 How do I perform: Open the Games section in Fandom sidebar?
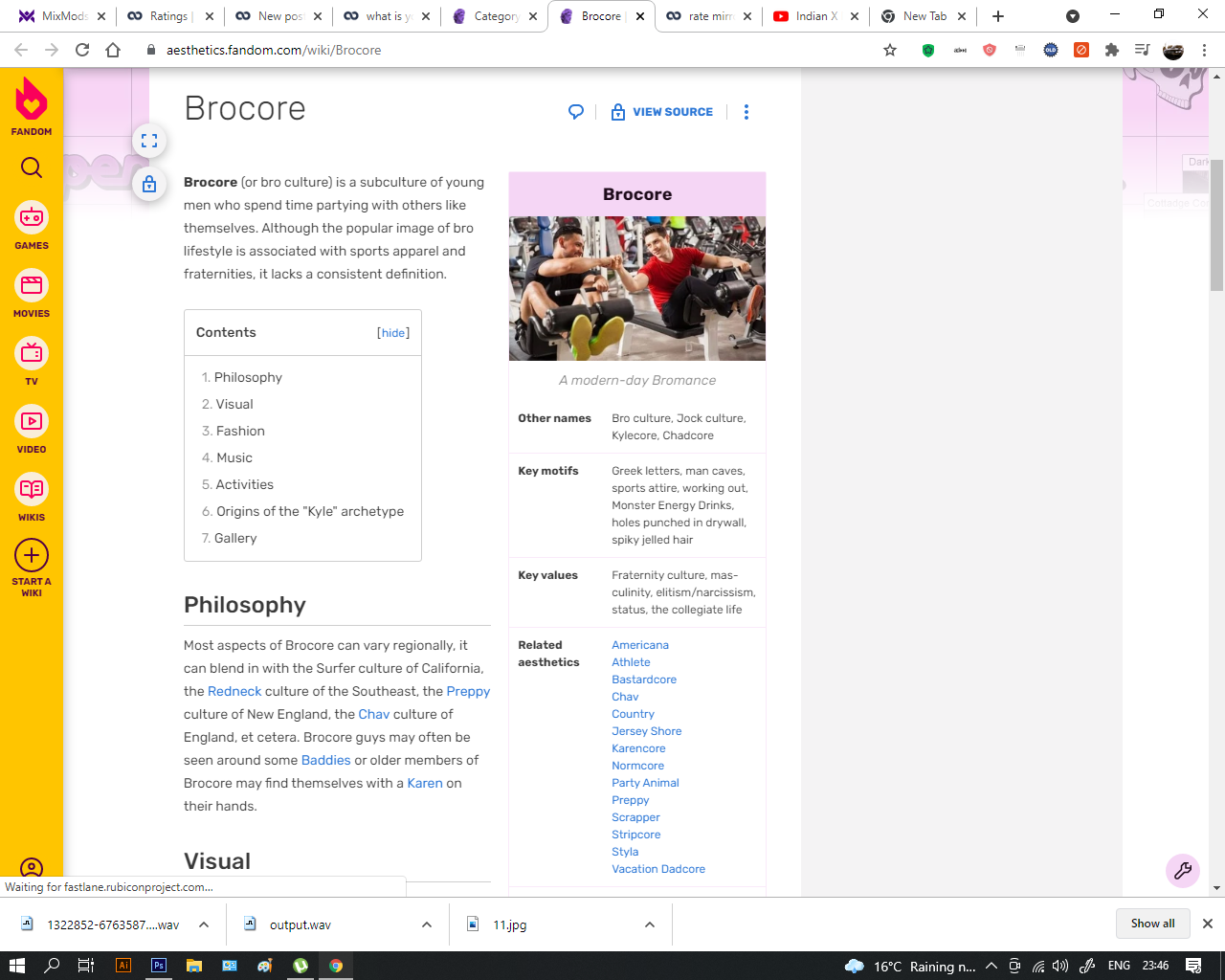click(32, 226)
